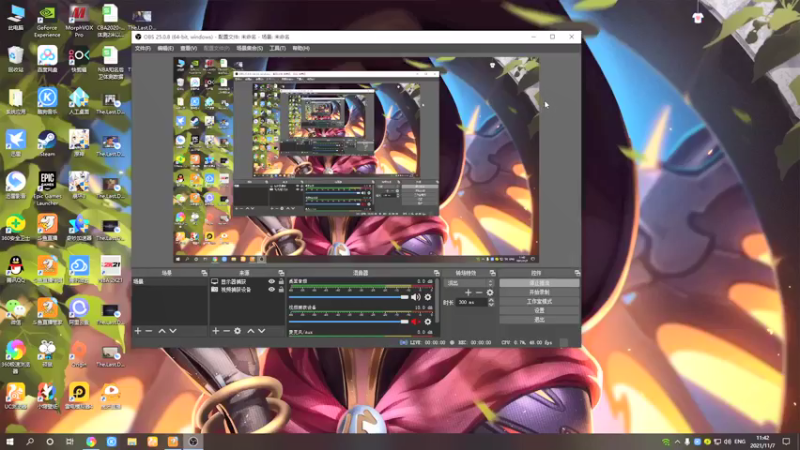This screenshot has height=450, width=800.
Task: Click the first button in the Controls panel (streaming)
Action: coord(539,283)
